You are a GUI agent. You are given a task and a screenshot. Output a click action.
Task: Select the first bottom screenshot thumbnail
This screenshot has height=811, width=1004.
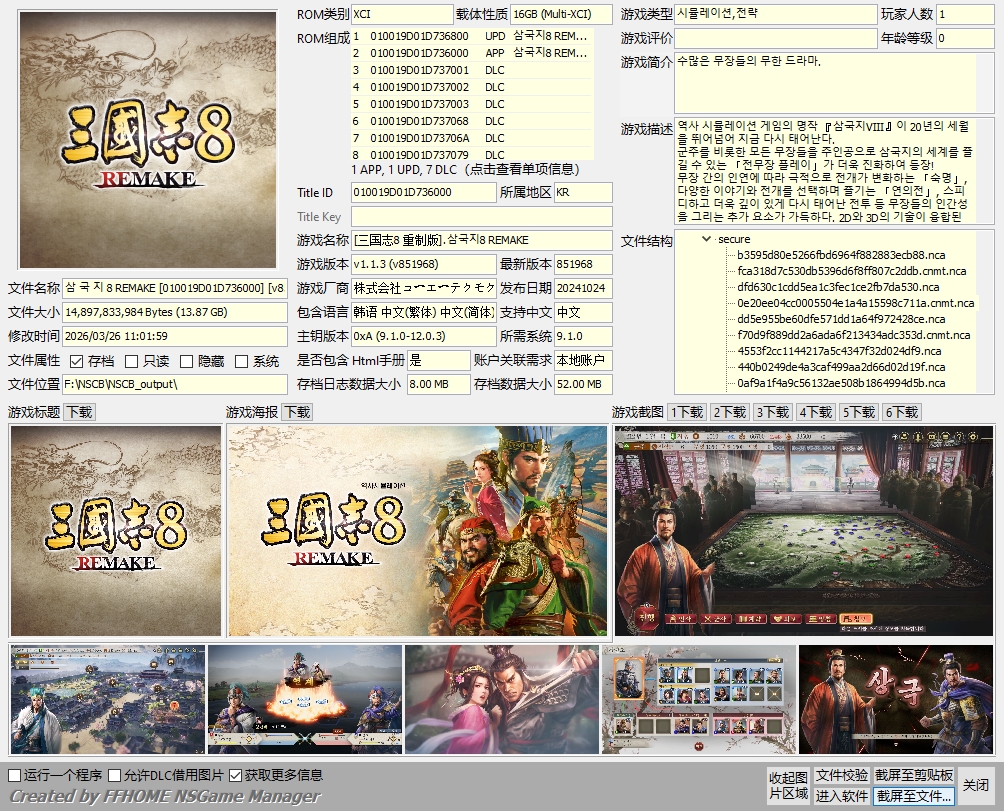point(107,699)
